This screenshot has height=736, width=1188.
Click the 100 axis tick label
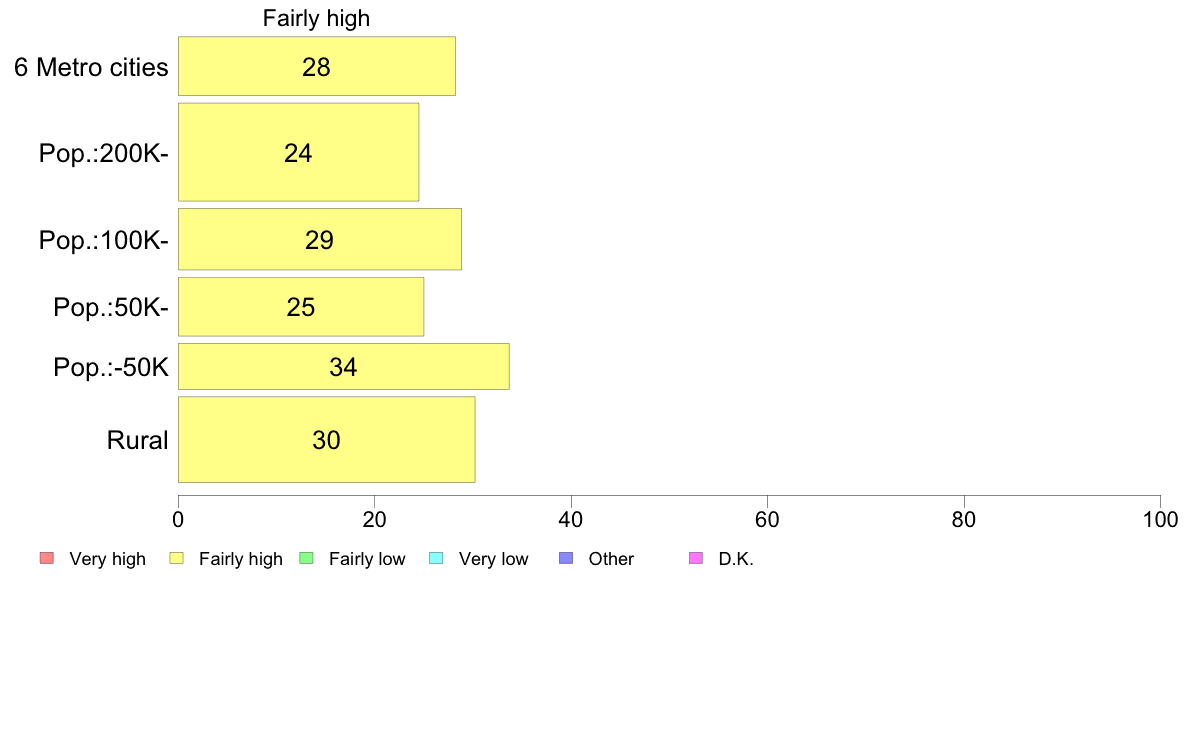click(1160, 520)
